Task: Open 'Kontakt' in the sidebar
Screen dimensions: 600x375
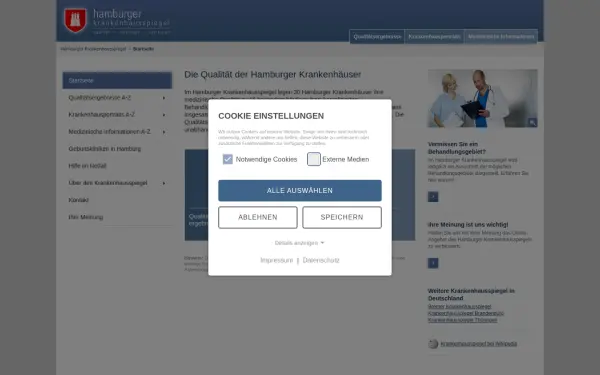Action: (78, 200)
